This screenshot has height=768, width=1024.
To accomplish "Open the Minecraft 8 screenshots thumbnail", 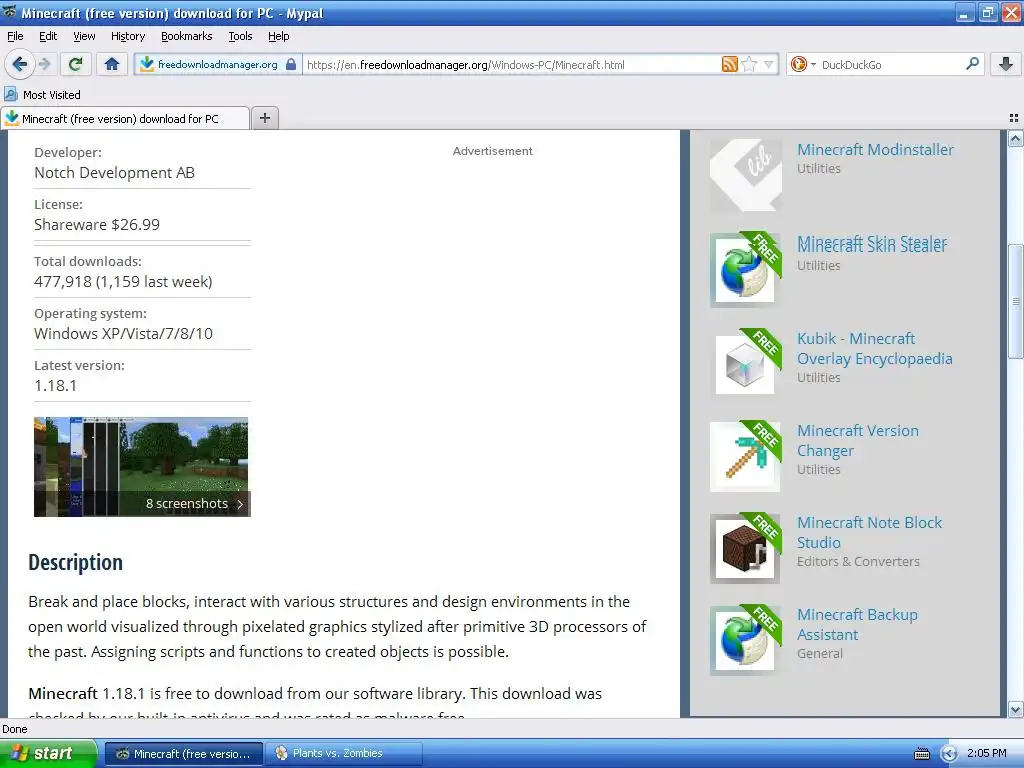I will (x=142, y=467).
